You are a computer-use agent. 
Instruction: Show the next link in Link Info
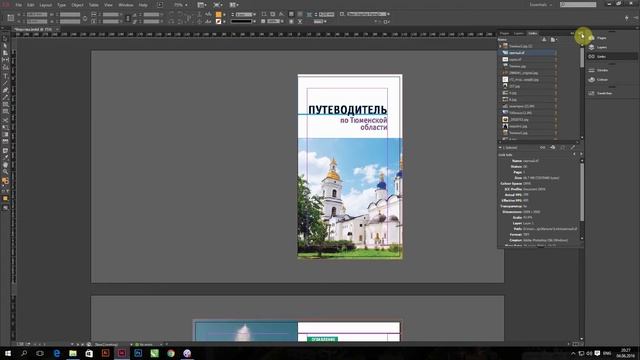(581, 154)
